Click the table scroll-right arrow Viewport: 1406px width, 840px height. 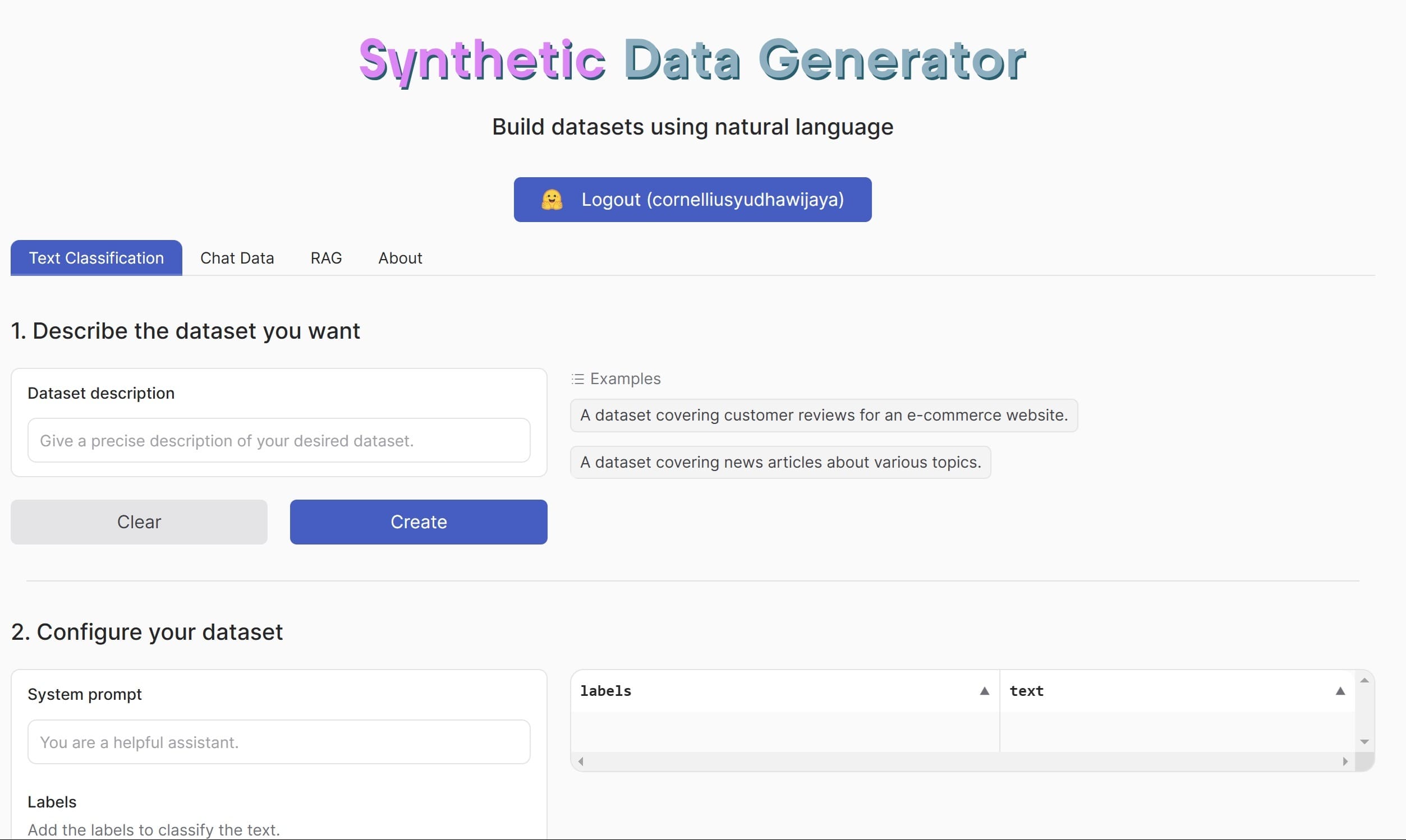coord(1345,761)
